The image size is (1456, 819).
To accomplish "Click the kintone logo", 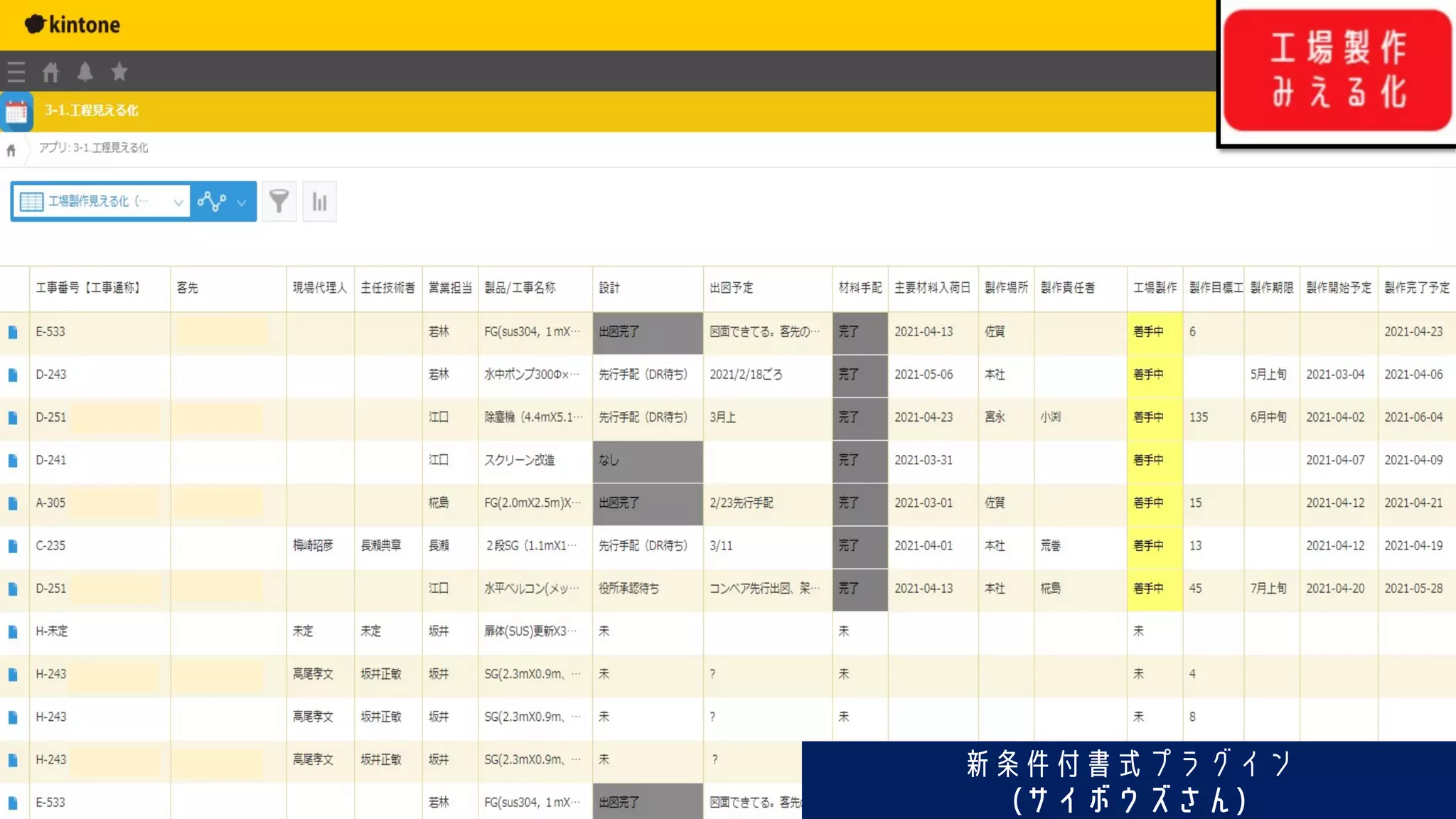I will [x=73, y=25].
